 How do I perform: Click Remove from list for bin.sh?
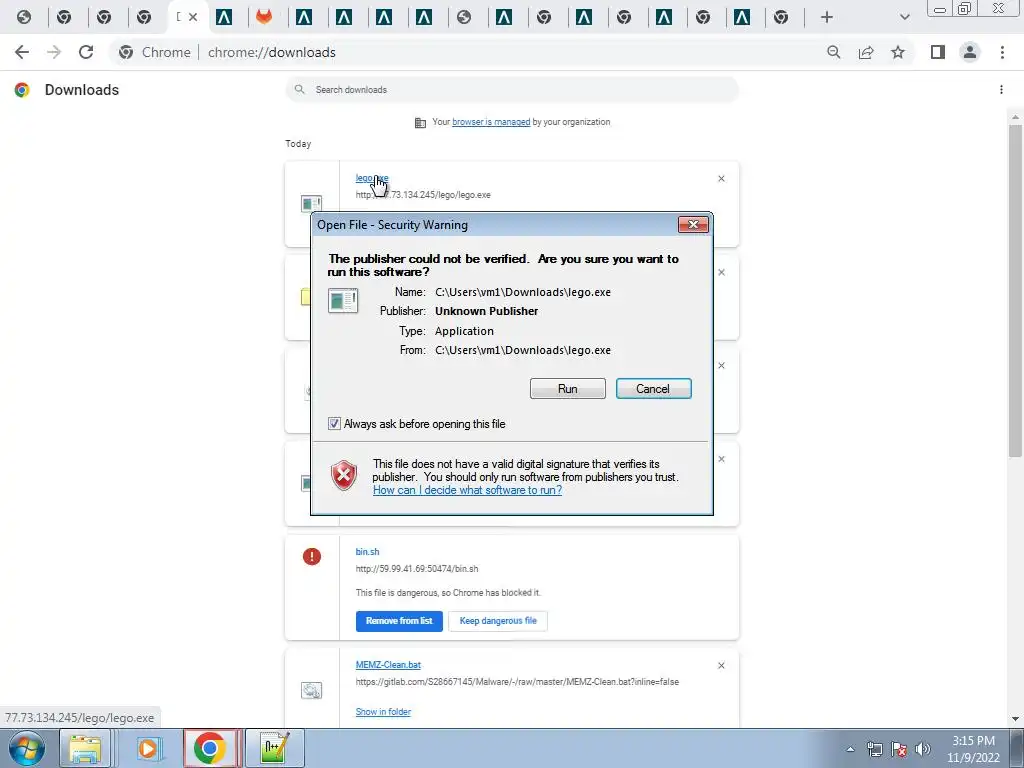point(399,621)
